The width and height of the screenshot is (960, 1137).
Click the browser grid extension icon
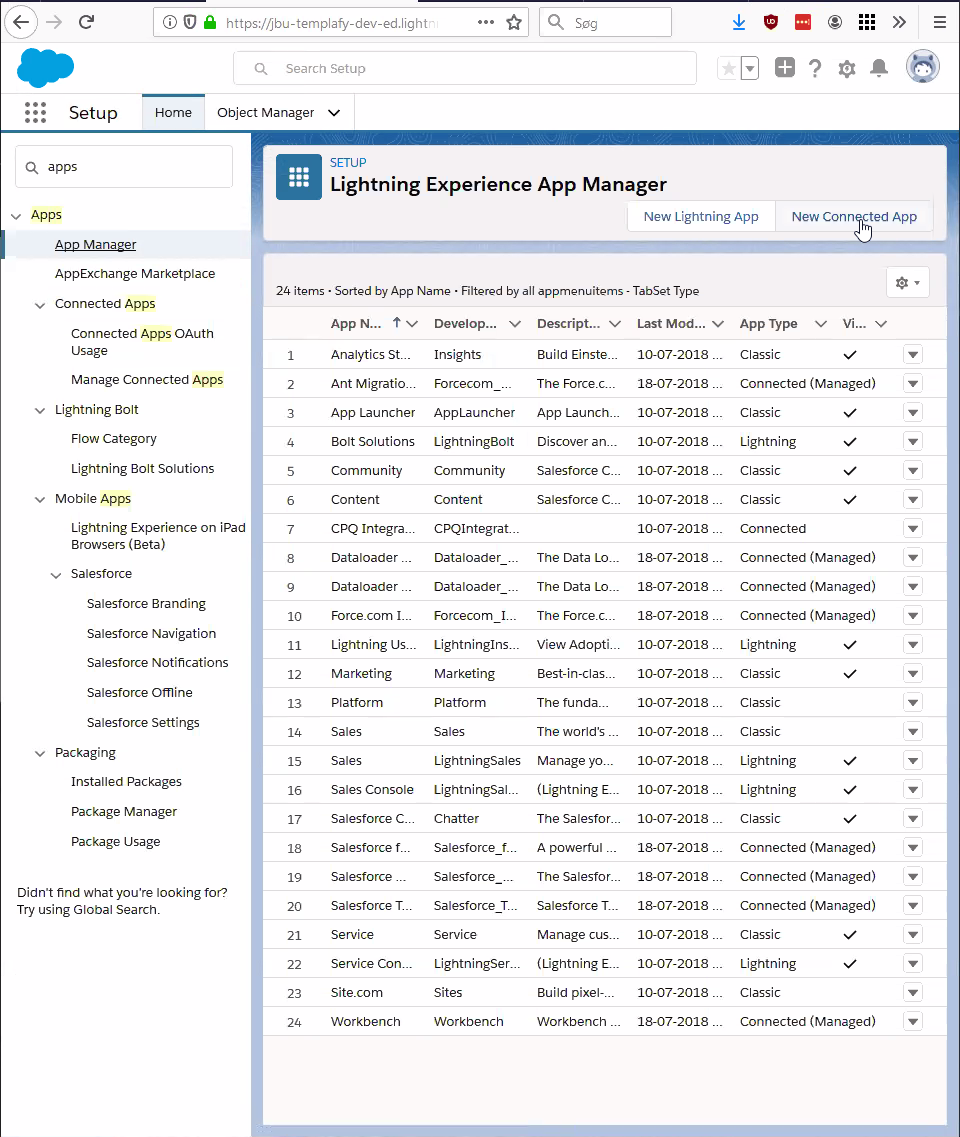(866, 22)
